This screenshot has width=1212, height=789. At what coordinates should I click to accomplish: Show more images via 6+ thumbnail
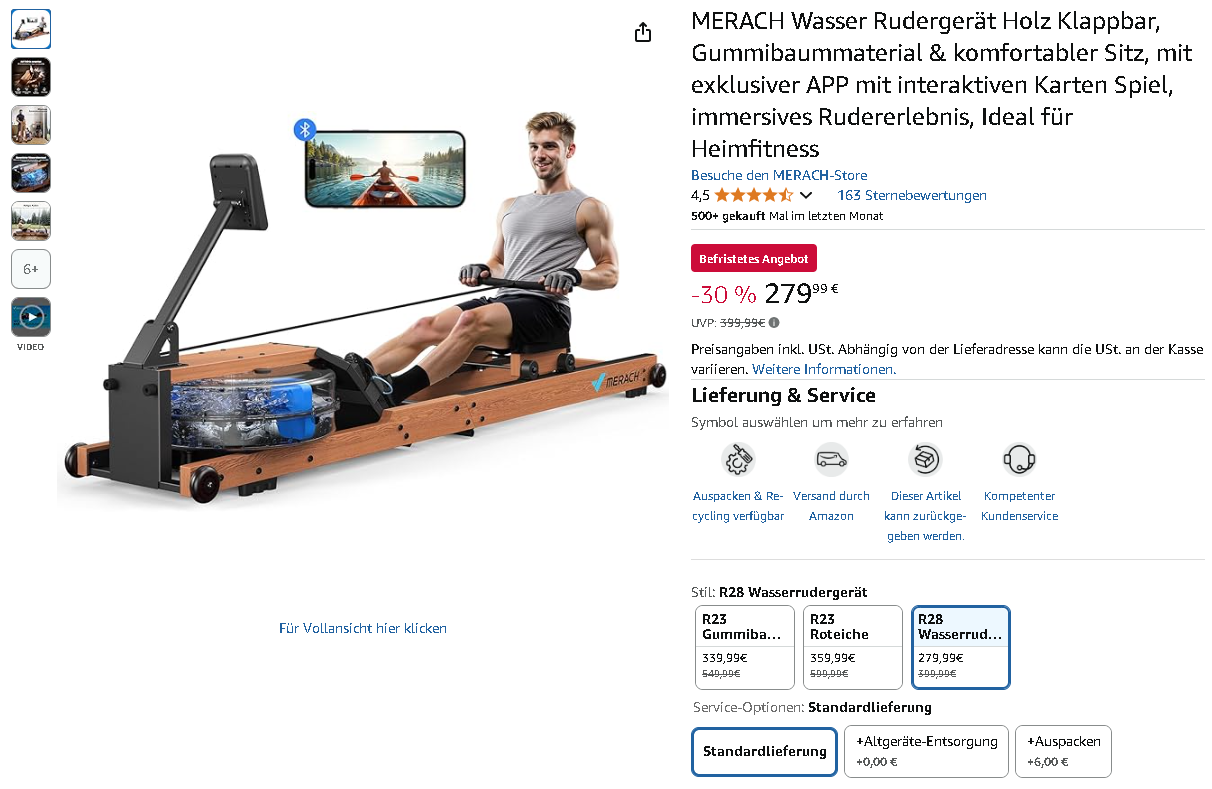[x=31, y=269]
